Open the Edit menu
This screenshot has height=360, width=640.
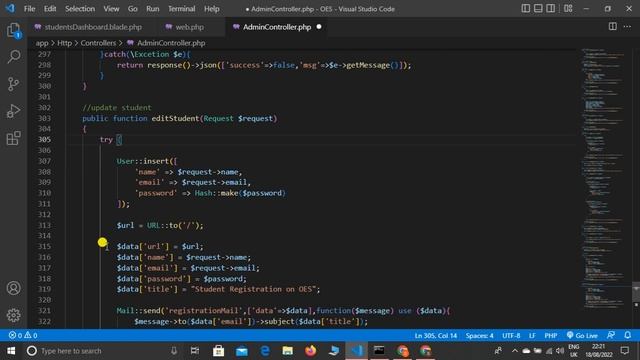pos(50,9)
